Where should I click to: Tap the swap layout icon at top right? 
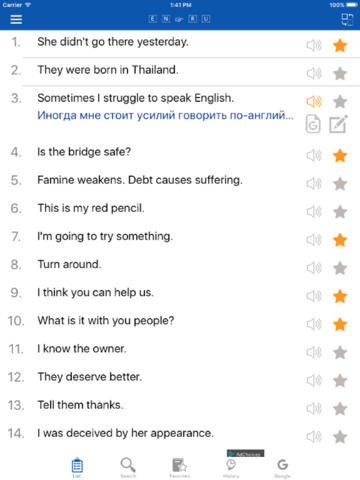tap(347, 19)
